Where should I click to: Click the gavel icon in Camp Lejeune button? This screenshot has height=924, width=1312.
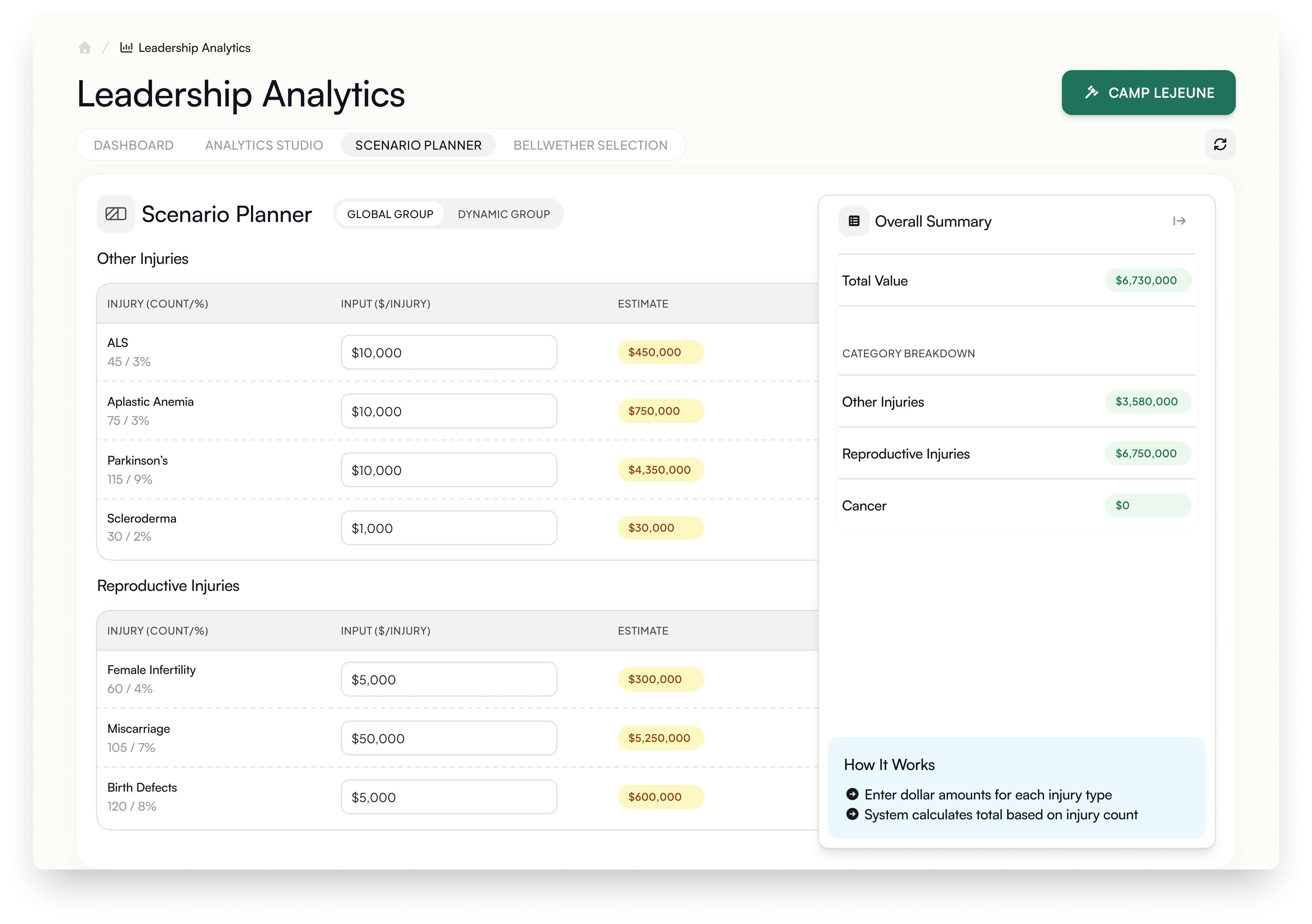coord(1091,93)
